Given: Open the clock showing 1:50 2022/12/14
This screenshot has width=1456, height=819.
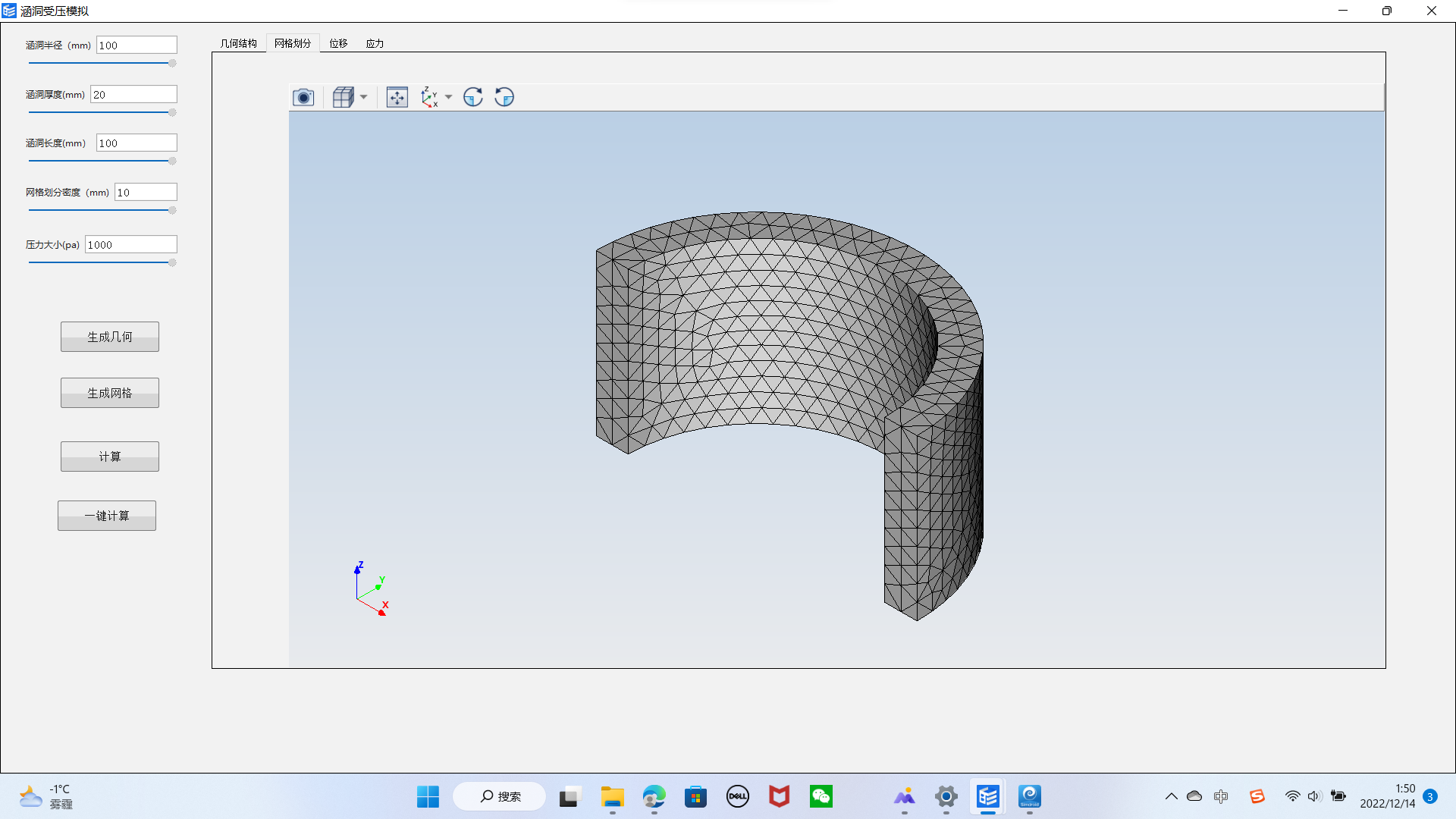Looking at the screenshot, I should pyautogui.click(x=1387, y=796).
